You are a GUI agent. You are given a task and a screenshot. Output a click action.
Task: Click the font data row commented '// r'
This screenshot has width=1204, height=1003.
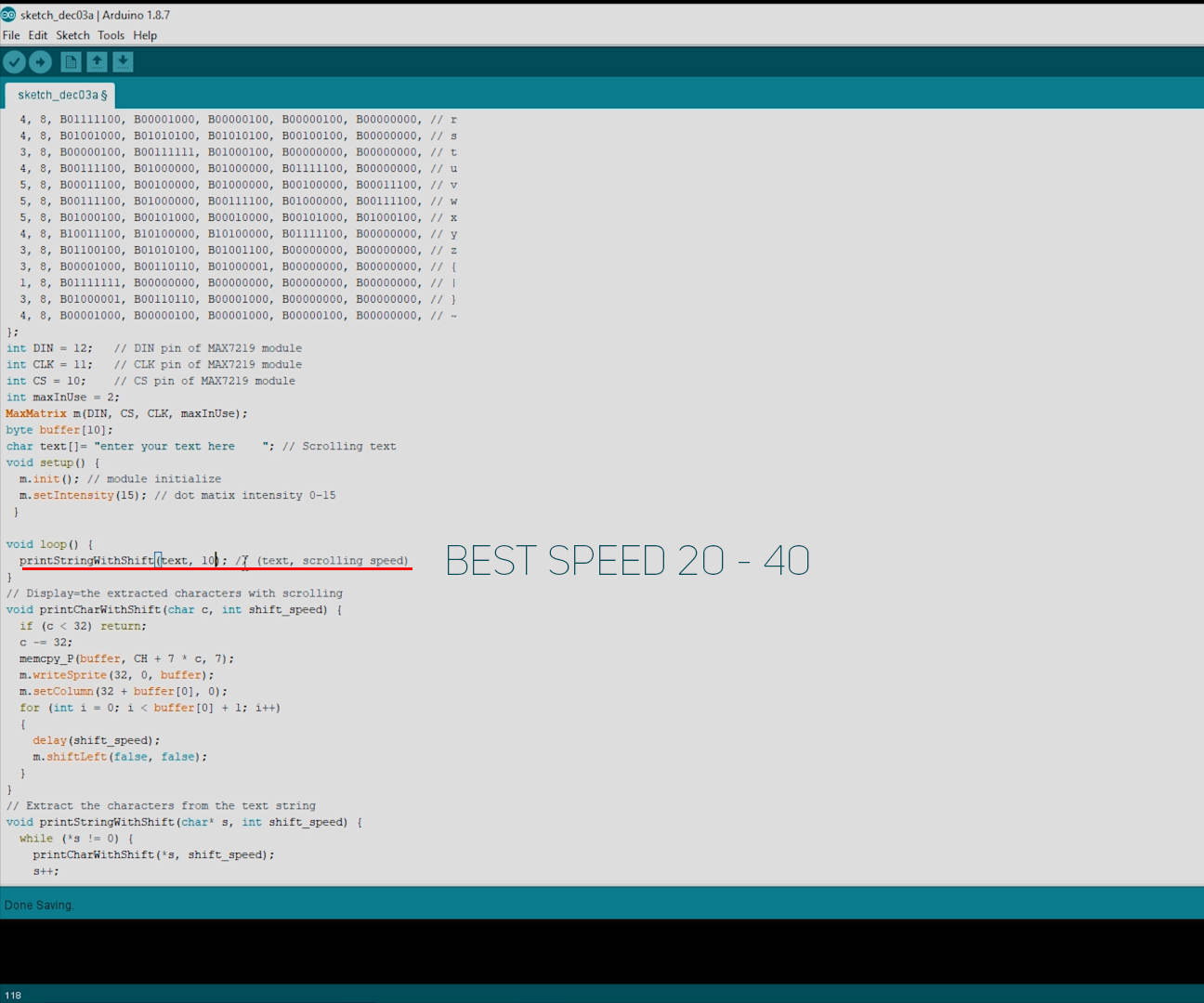point(239,120)
